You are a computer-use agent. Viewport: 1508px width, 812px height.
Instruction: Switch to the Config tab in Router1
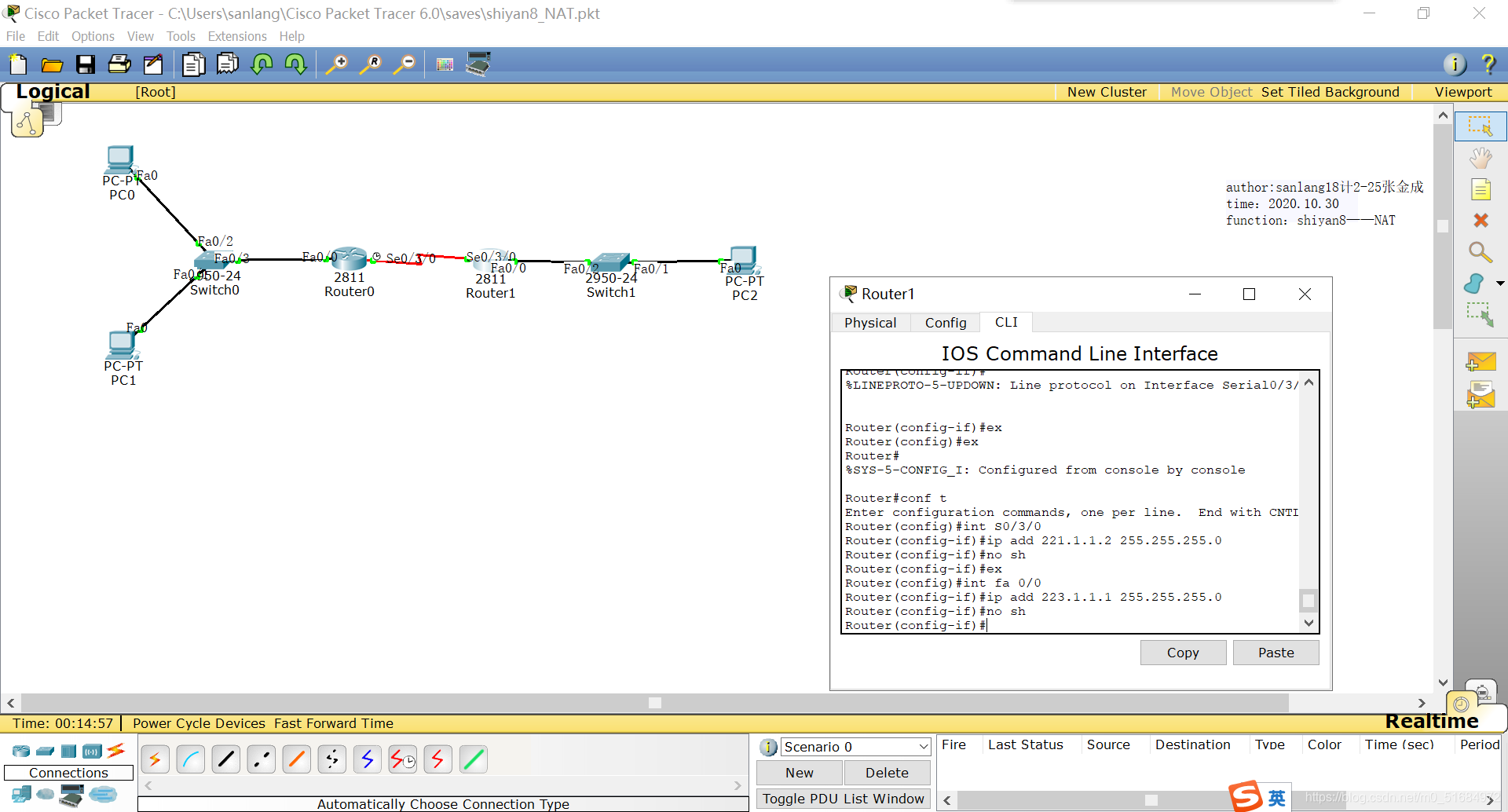point(946,323)
